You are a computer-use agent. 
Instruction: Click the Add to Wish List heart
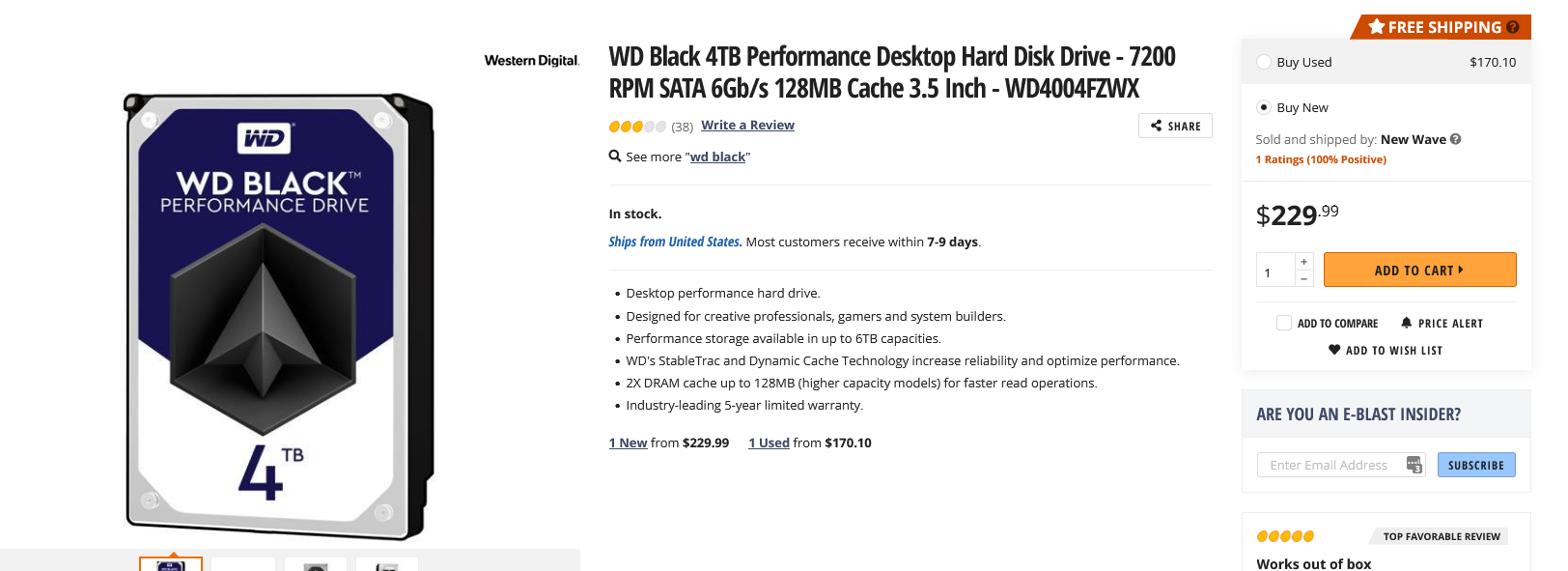coord(1334,350)
